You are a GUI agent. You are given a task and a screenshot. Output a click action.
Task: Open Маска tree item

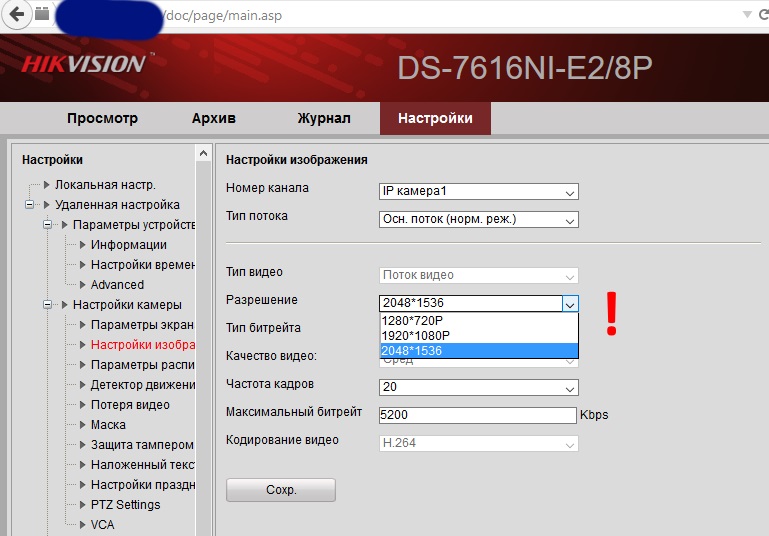click(108, 425)
